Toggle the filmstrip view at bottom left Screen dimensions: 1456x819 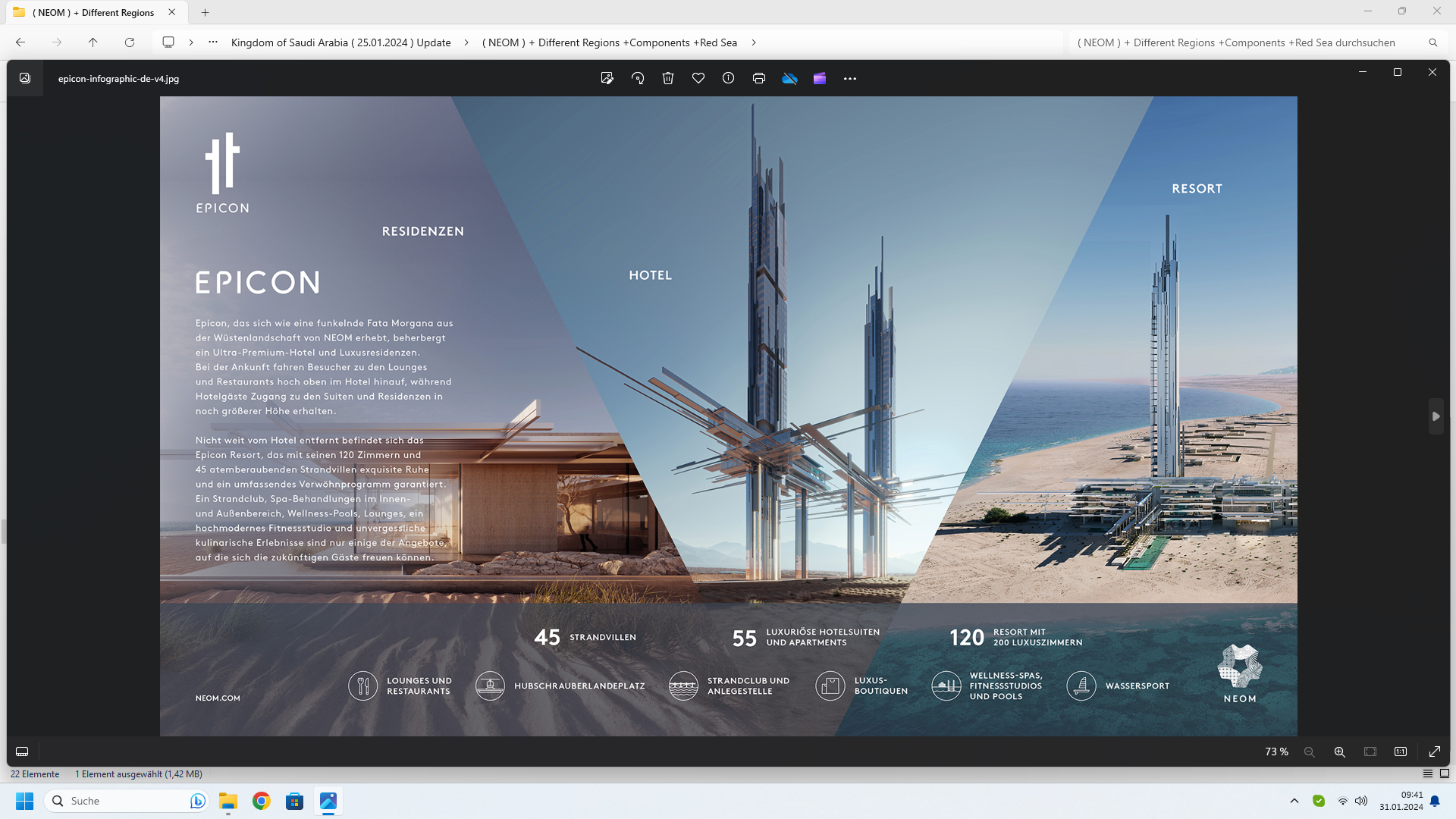point(22,752)
